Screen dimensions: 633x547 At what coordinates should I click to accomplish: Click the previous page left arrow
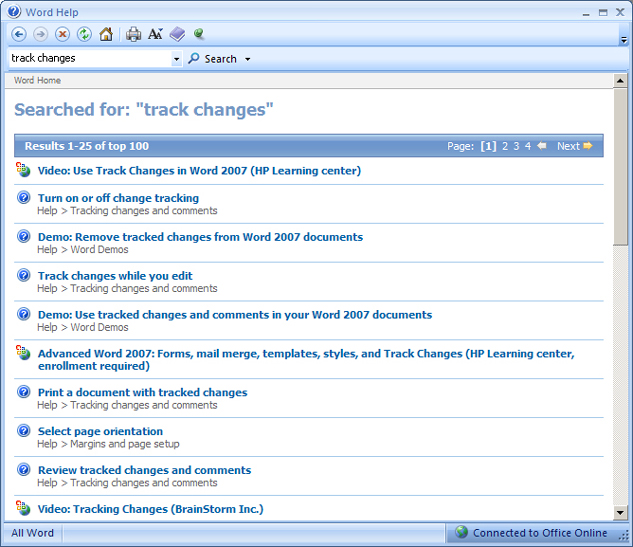click(542, 146)
